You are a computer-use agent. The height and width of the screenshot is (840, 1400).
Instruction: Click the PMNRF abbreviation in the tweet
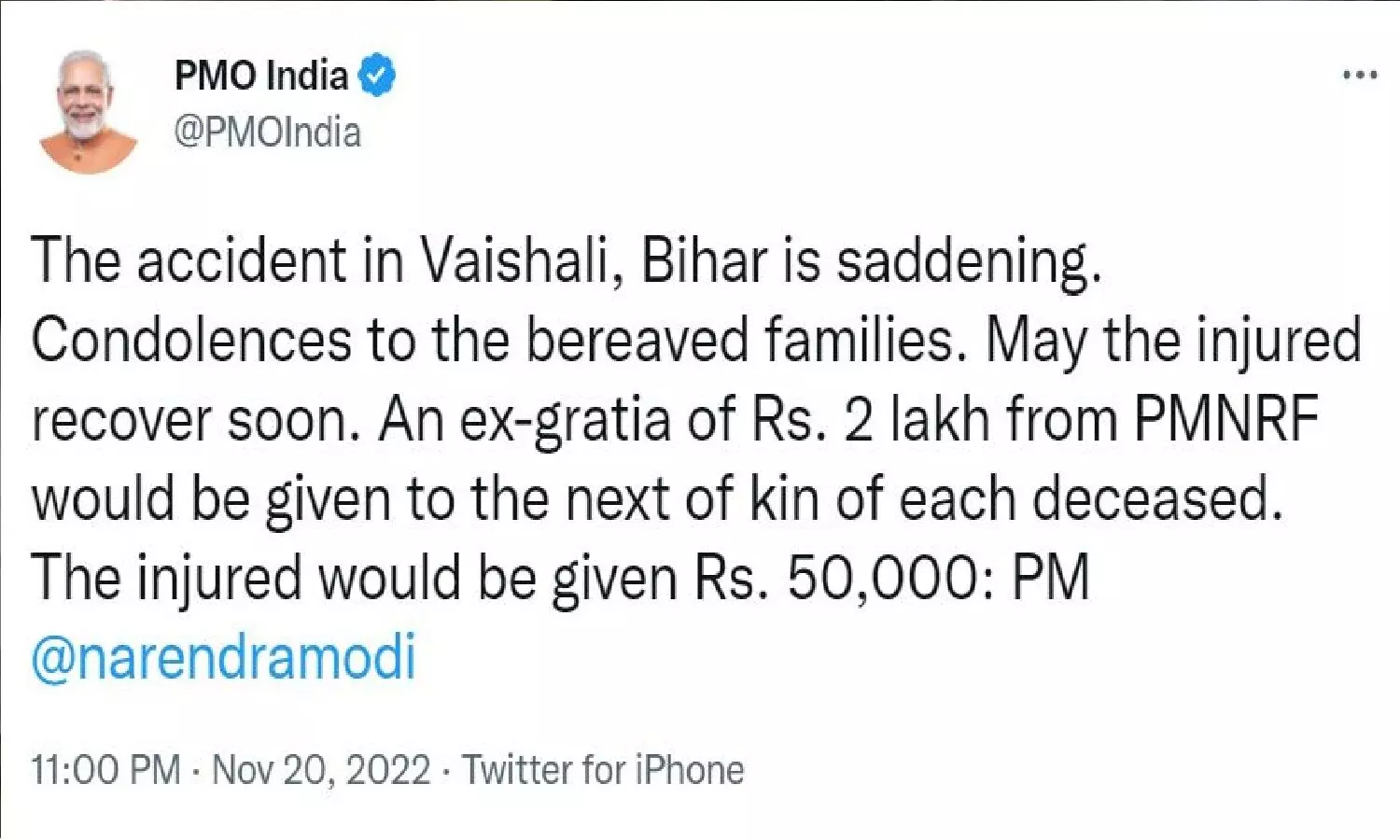tap(1225, 419)
